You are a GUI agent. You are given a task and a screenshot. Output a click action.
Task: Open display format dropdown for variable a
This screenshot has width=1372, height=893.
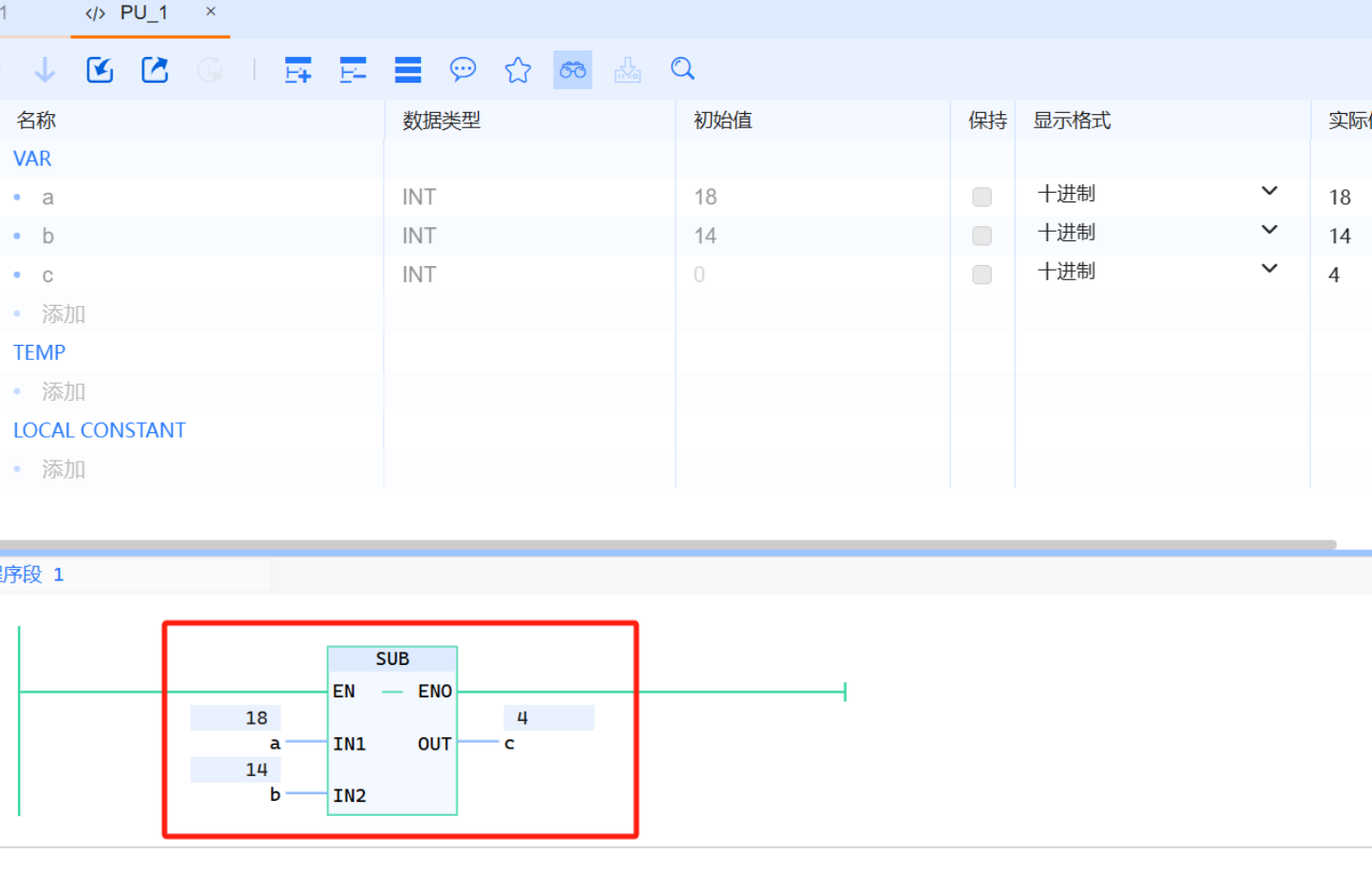pos(1268,192)
